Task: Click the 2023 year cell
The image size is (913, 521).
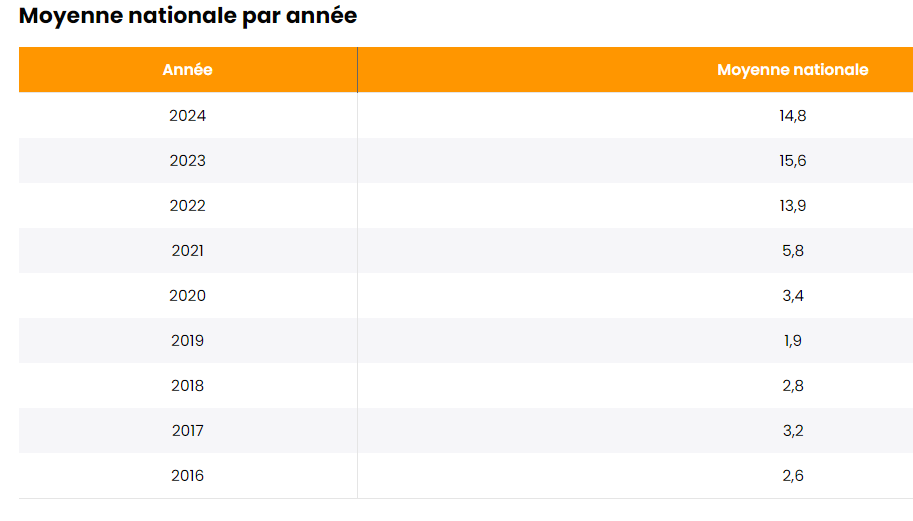Action: [187, 161]
